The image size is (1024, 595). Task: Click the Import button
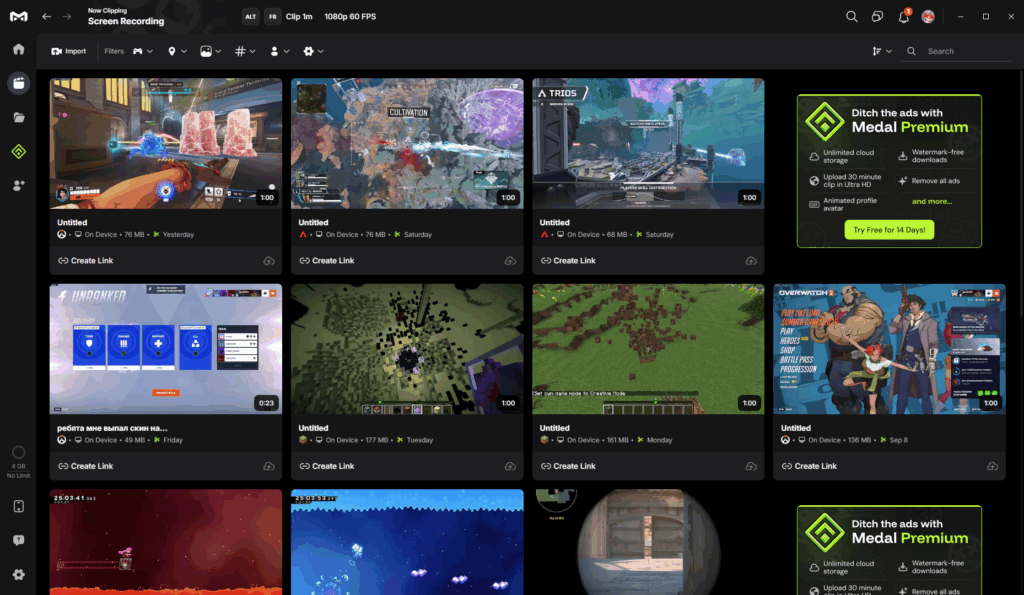tap(69, 51)
